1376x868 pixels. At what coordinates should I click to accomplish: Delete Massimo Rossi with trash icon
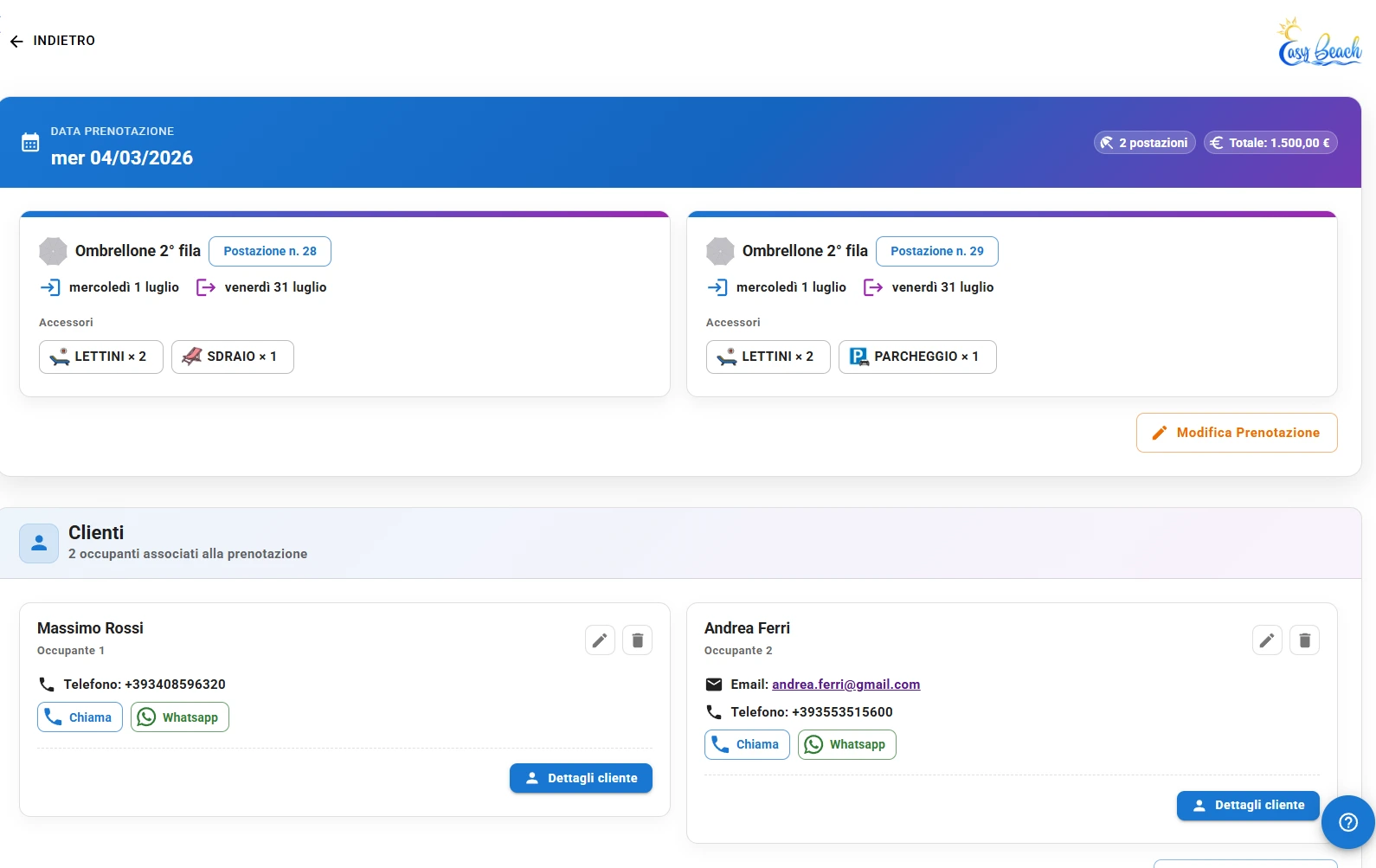(638, 640)
